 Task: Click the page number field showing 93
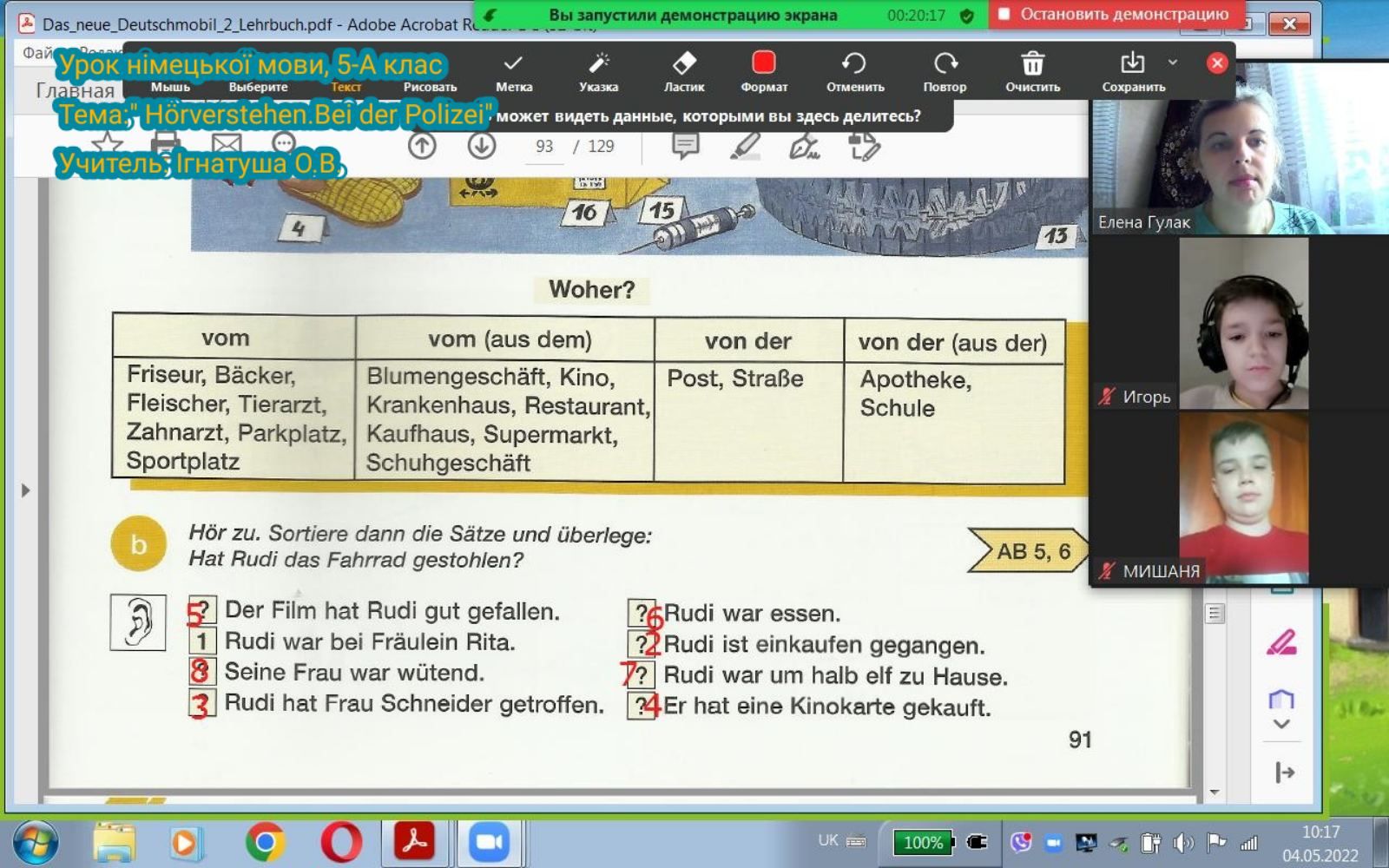coord(544,146)
